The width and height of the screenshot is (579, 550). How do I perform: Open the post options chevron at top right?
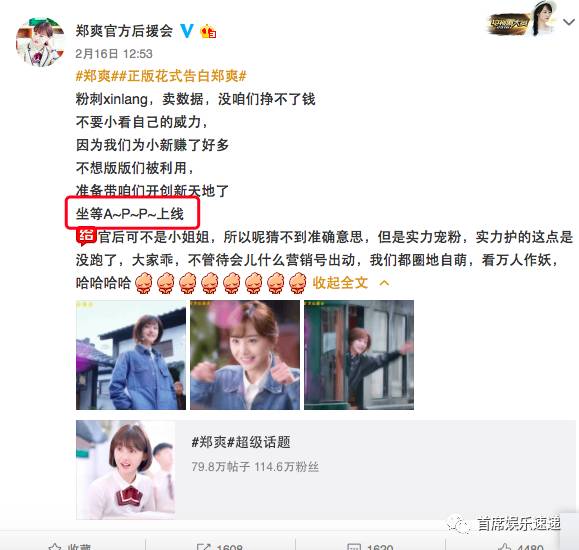click(x=569, y=22)
